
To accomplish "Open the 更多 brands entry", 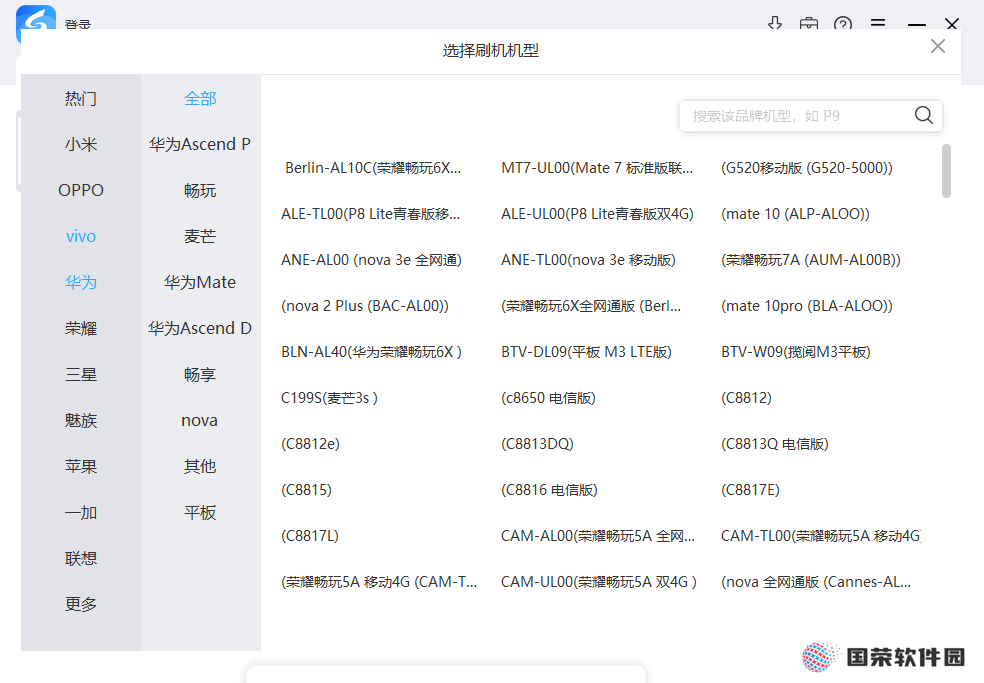I will [81, 605].
